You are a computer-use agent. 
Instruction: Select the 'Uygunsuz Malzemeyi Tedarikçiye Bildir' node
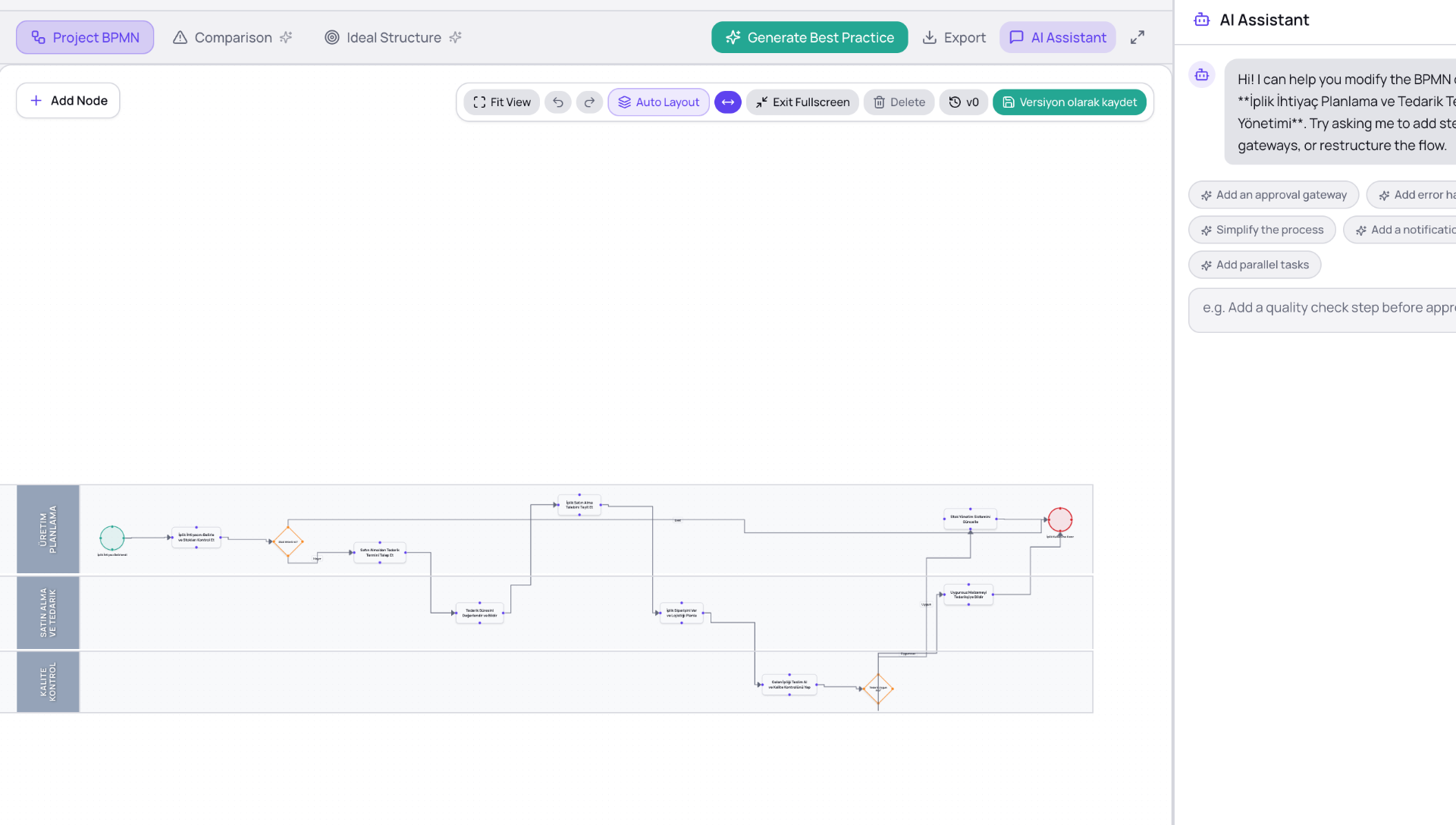[x=968, y=594]
